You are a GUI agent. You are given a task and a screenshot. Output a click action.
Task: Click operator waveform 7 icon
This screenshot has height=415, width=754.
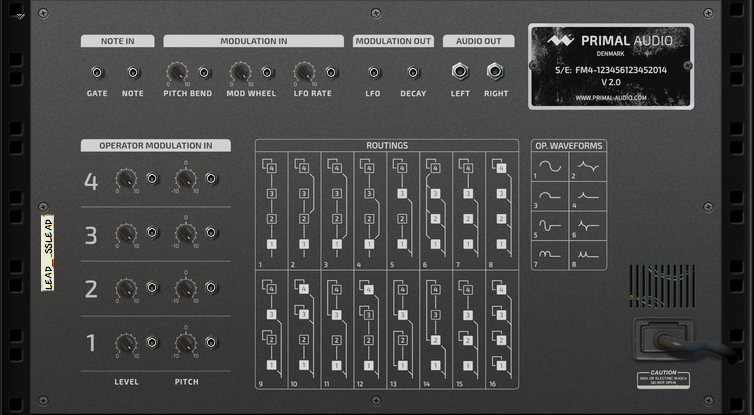(550, 254)
